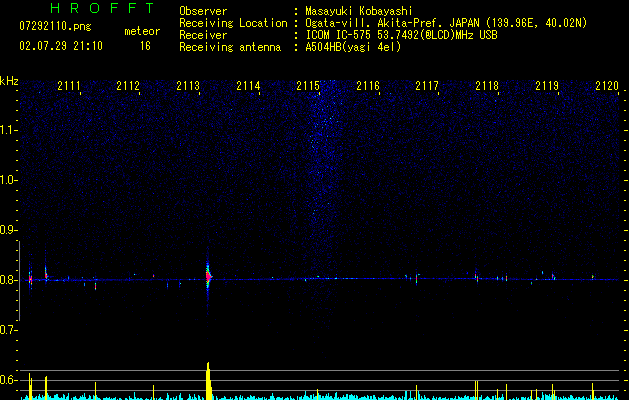Click the 2116 time axis marker
This screenshot has height=400, width=629.
(x=368, y=86)
